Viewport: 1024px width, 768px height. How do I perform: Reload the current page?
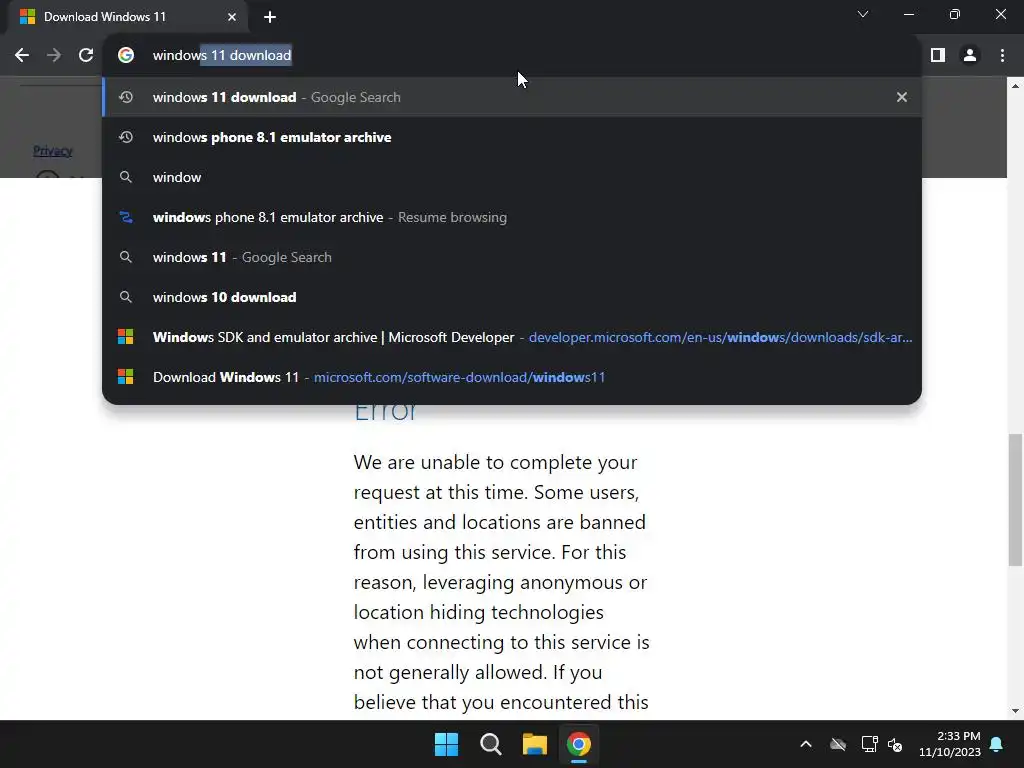click(x=86, y=56)
